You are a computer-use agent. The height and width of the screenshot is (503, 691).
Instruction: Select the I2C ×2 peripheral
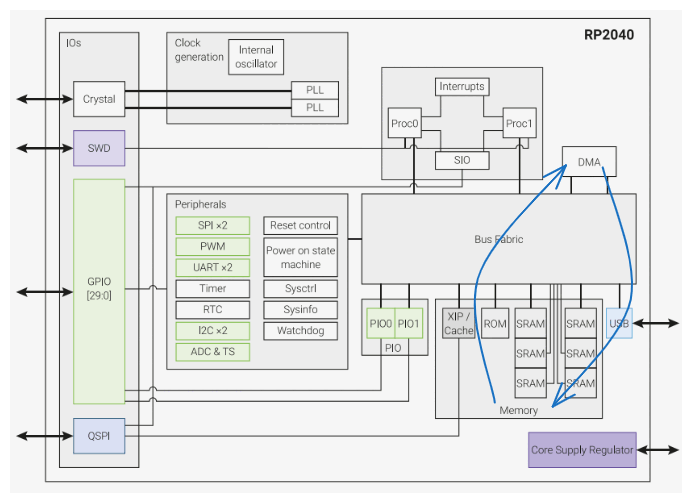click(213, 331)
